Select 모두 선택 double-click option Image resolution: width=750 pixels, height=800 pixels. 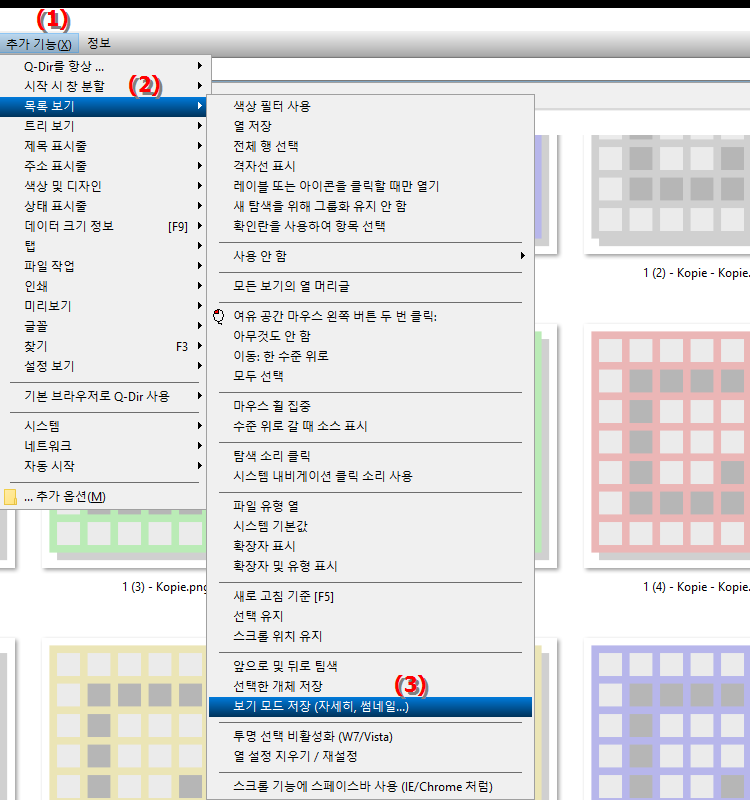(370, 377)
